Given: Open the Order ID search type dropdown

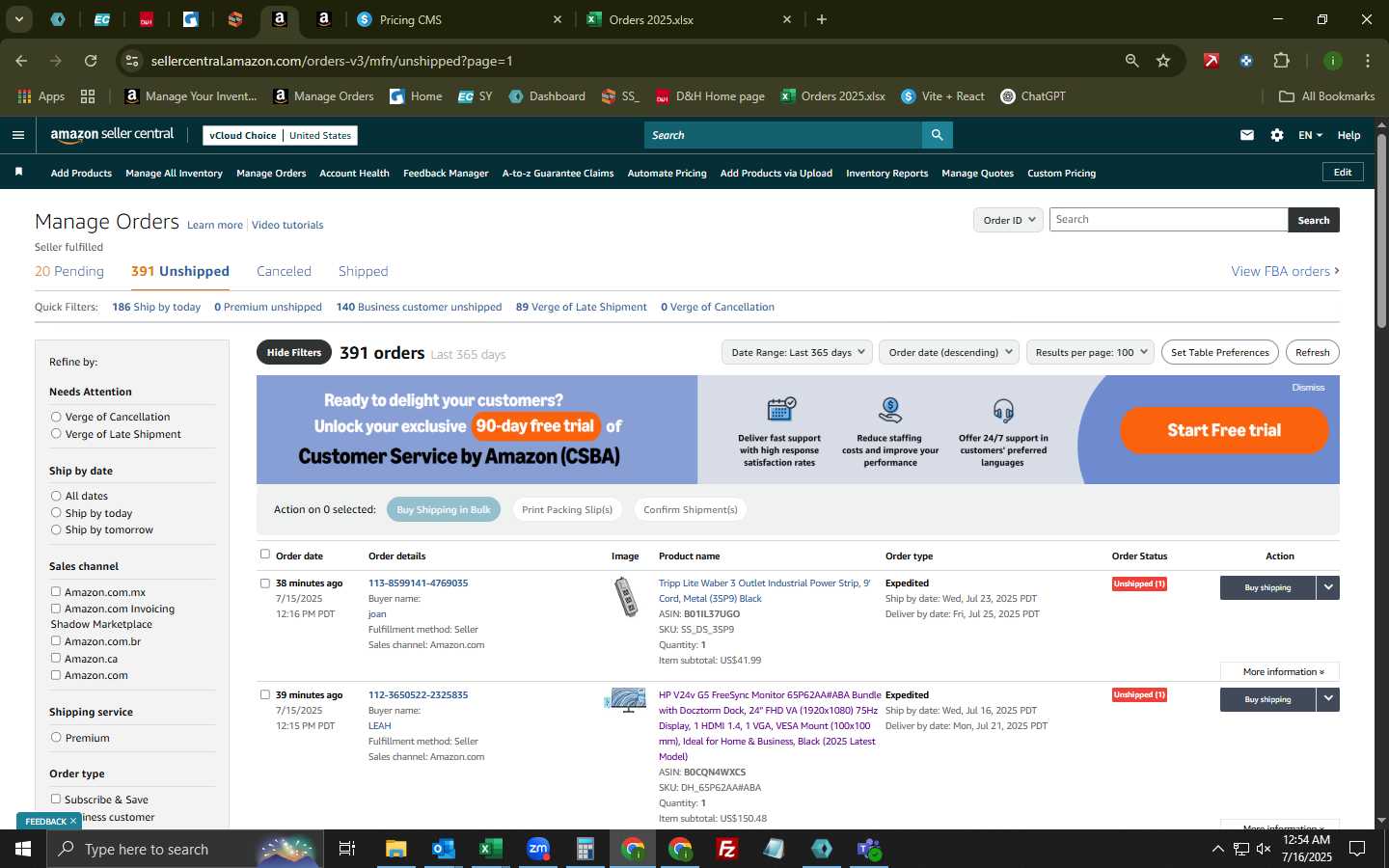Looking at the screenshot, I should point(1008,220).
